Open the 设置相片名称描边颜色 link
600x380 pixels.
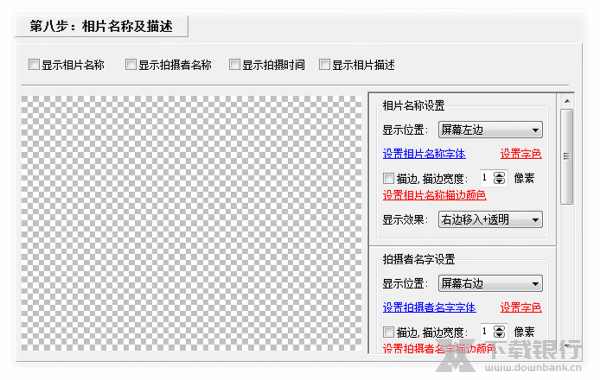tap(434, 195)
